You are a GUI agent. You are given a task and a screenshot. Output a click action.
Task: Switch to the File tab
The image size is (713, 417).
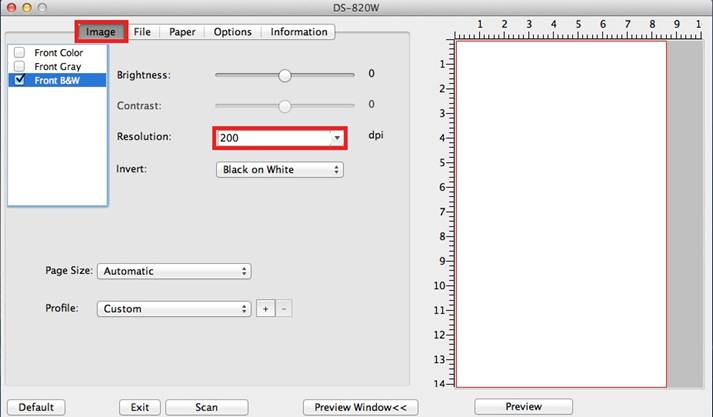[142, 32]
